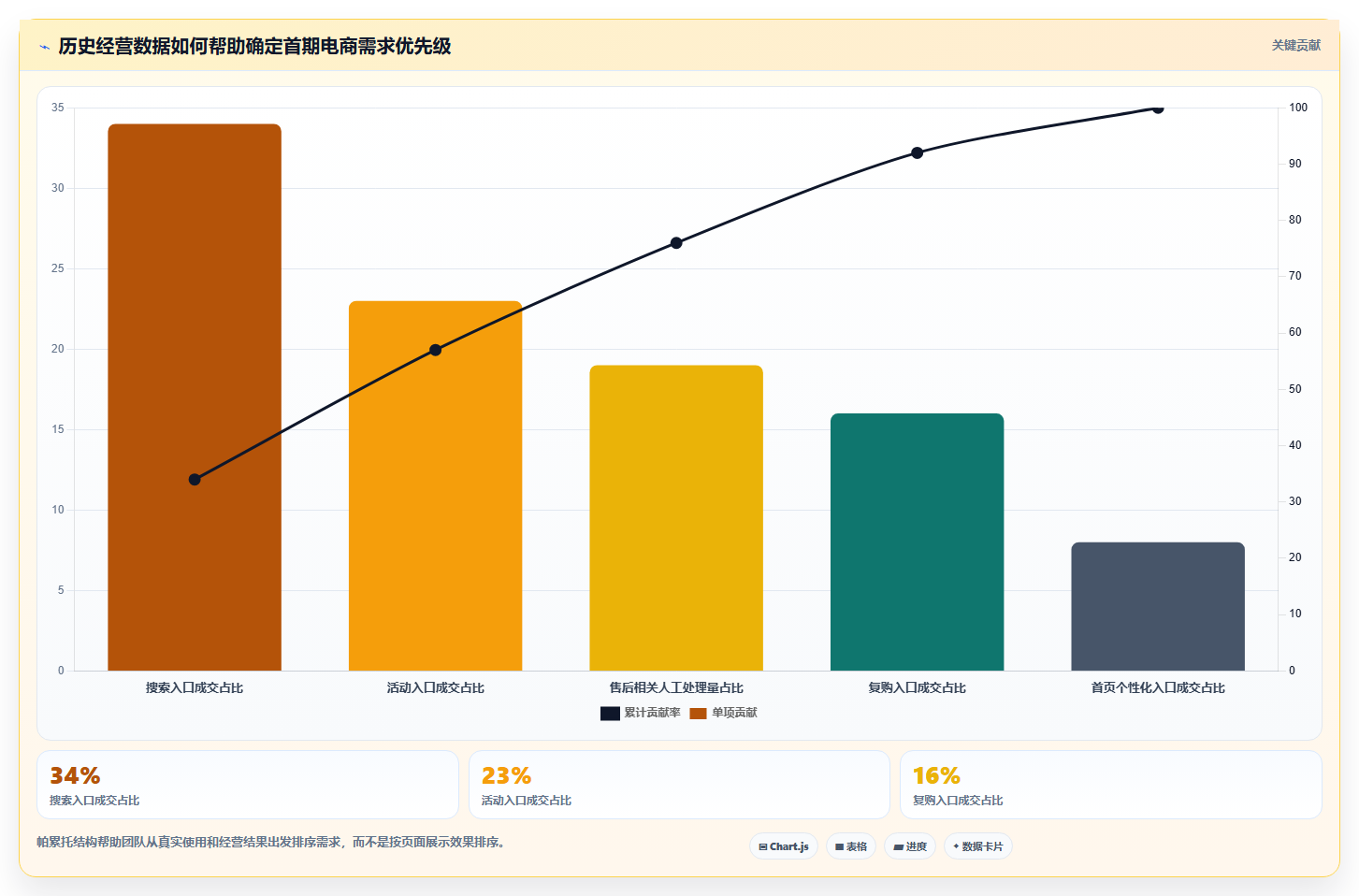Click the cumulative line point at 76
The image size is (1359, 896).
[676, 243]
